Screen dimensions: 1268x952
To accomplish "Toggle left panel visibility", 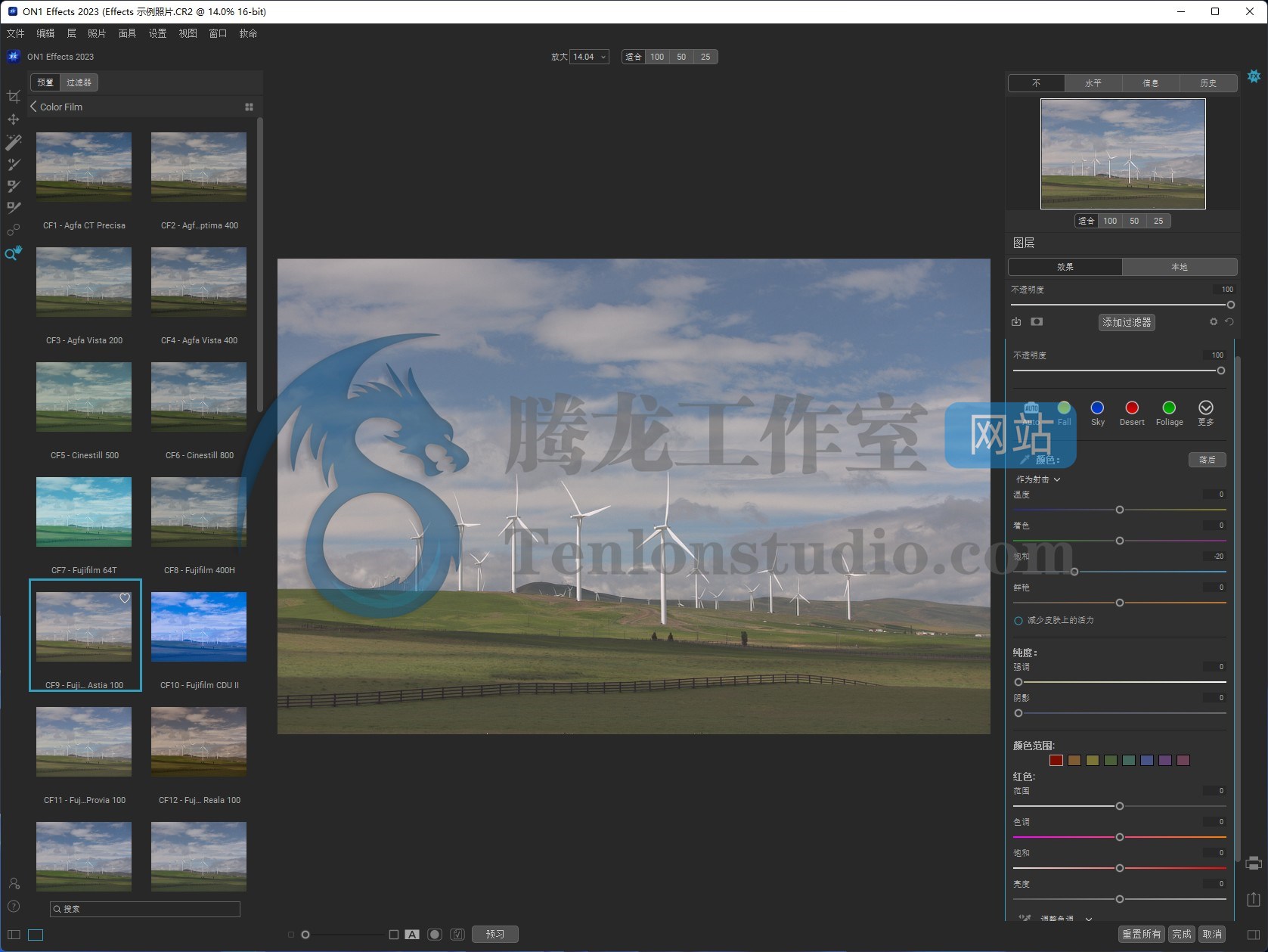I will click(x=14, y=935).
